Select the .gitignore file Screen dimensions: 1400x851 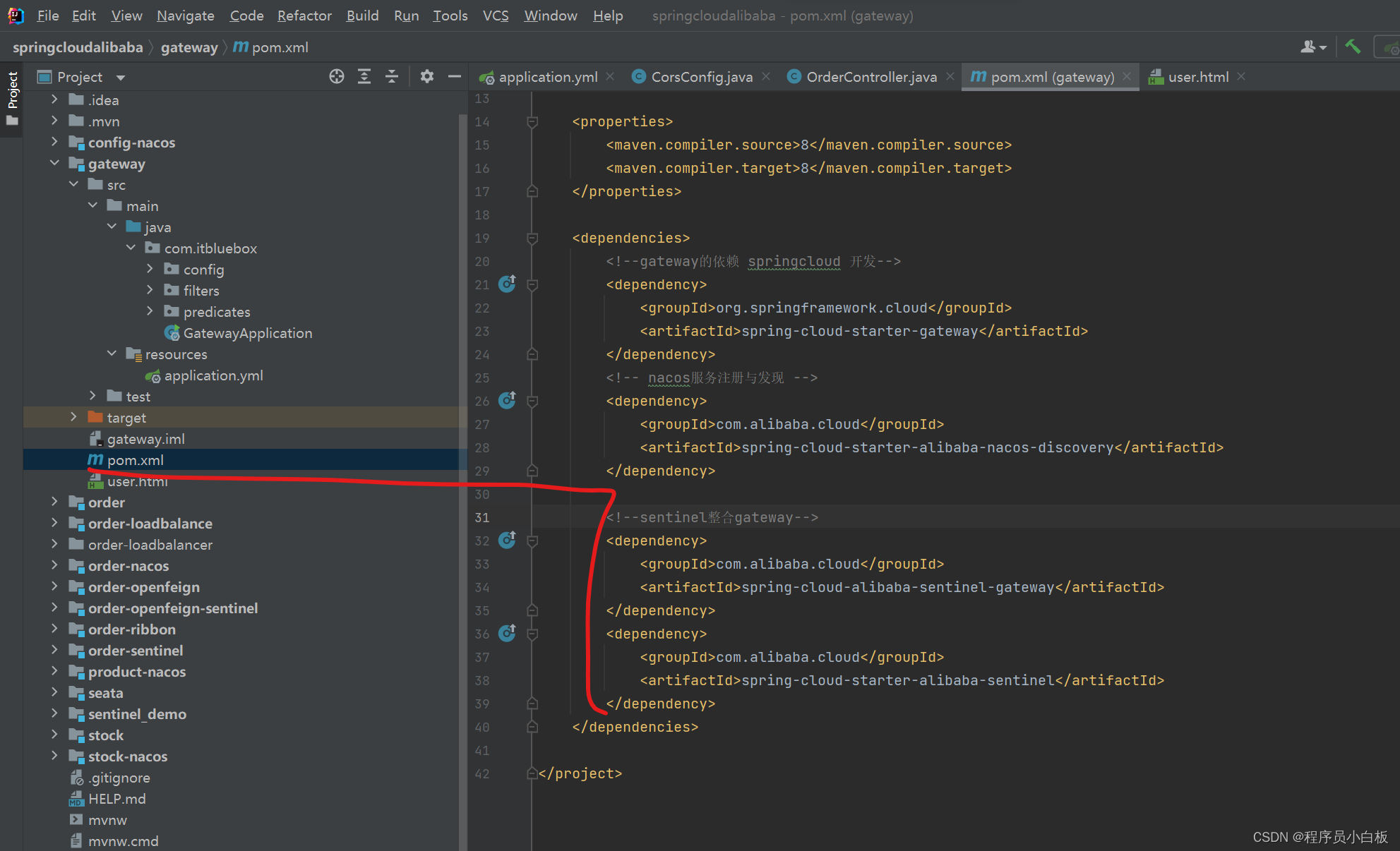119,778
